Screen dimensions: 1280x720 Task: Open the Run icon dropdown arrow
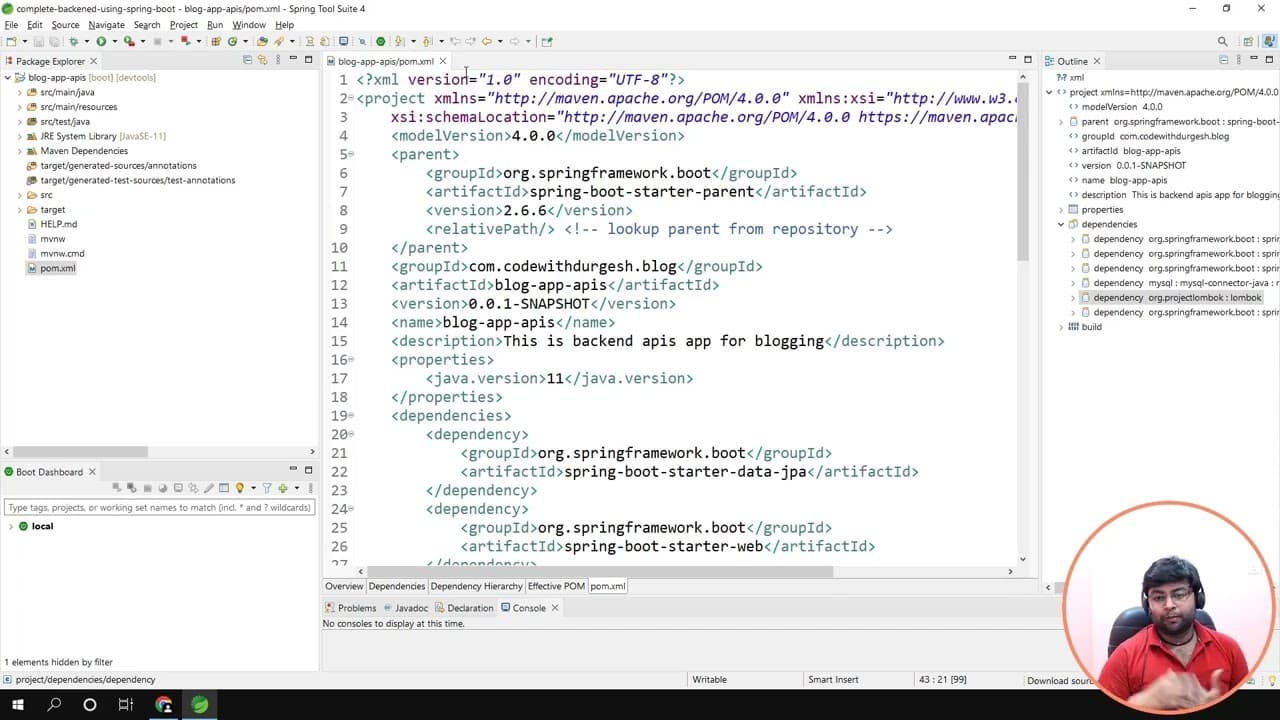115,41
